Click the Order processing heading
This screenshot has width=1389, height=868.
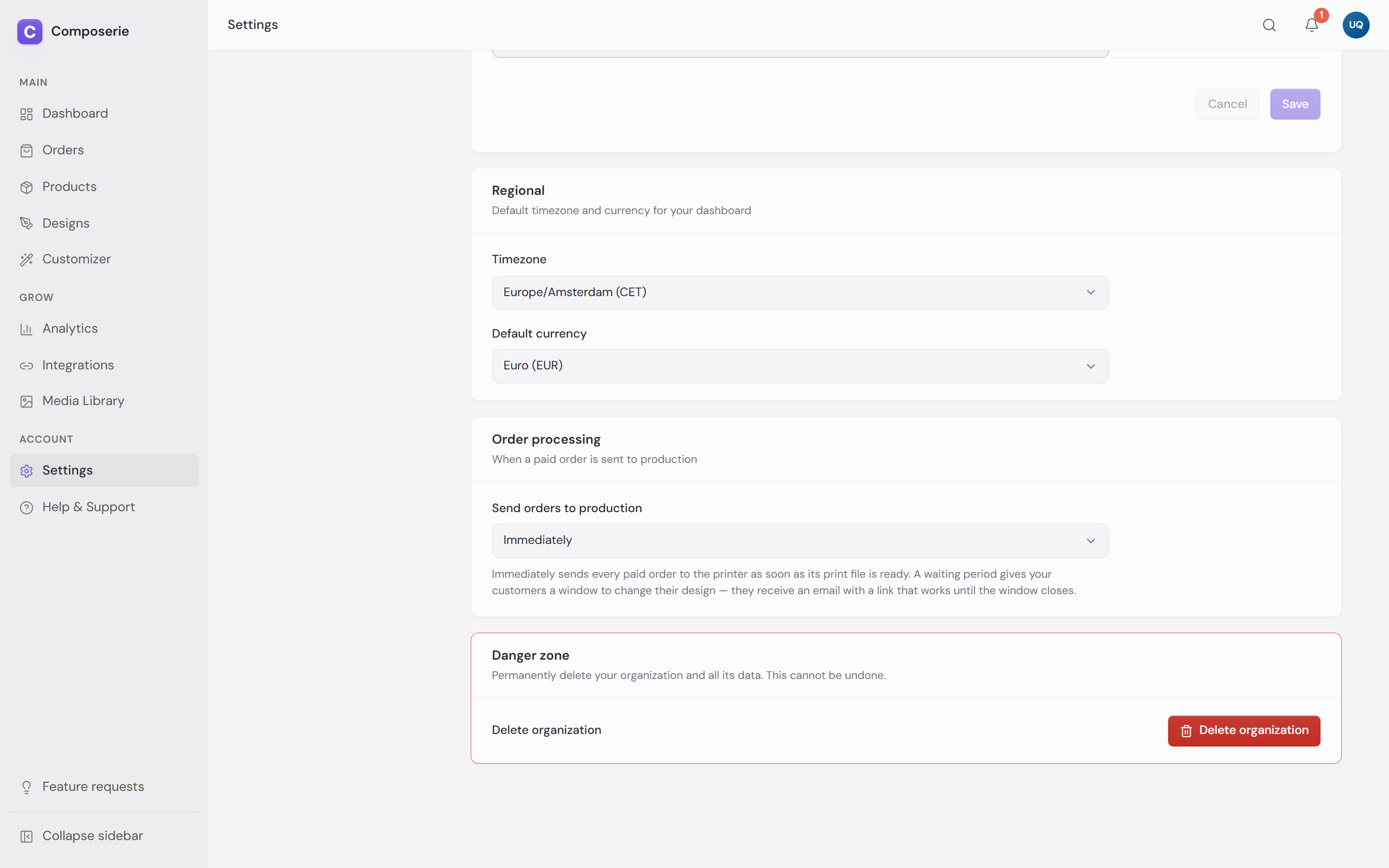546,440
